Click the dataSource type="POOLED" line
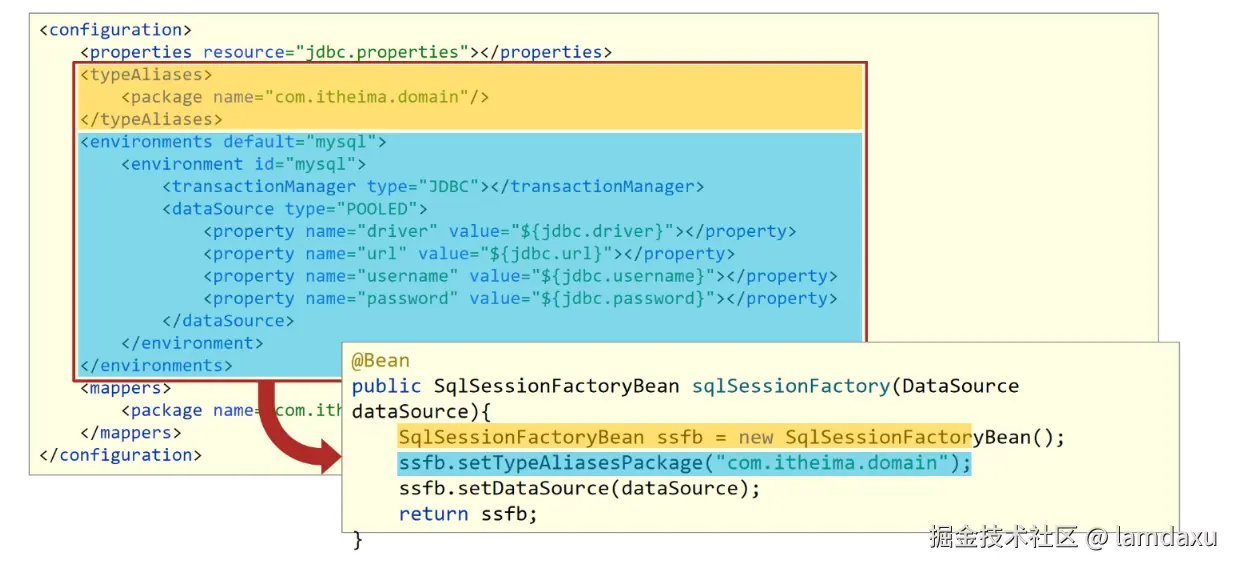The height and width of the screenshot is (568, 1236). tap(294, 209)
